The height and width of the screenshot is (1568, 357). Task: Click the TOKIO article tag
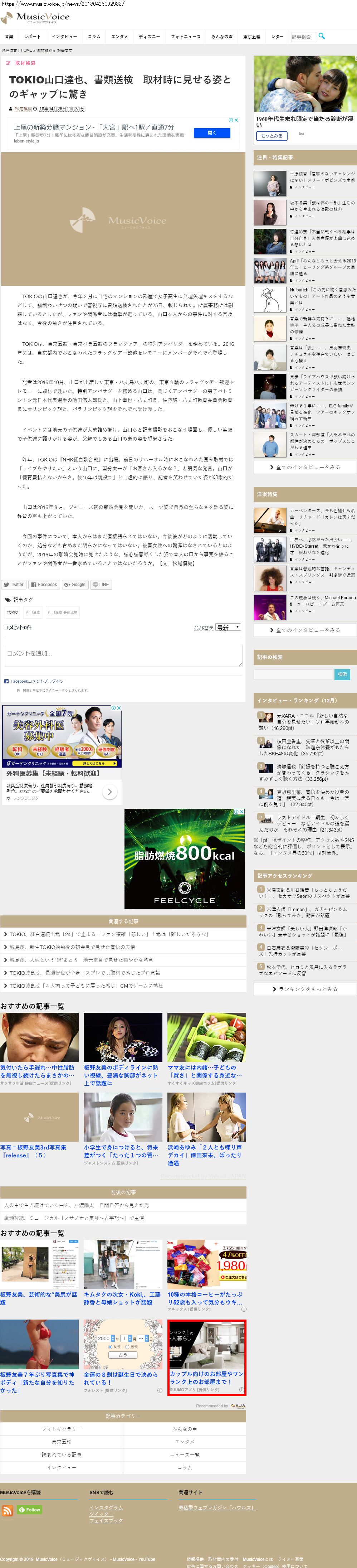[12, 613]
